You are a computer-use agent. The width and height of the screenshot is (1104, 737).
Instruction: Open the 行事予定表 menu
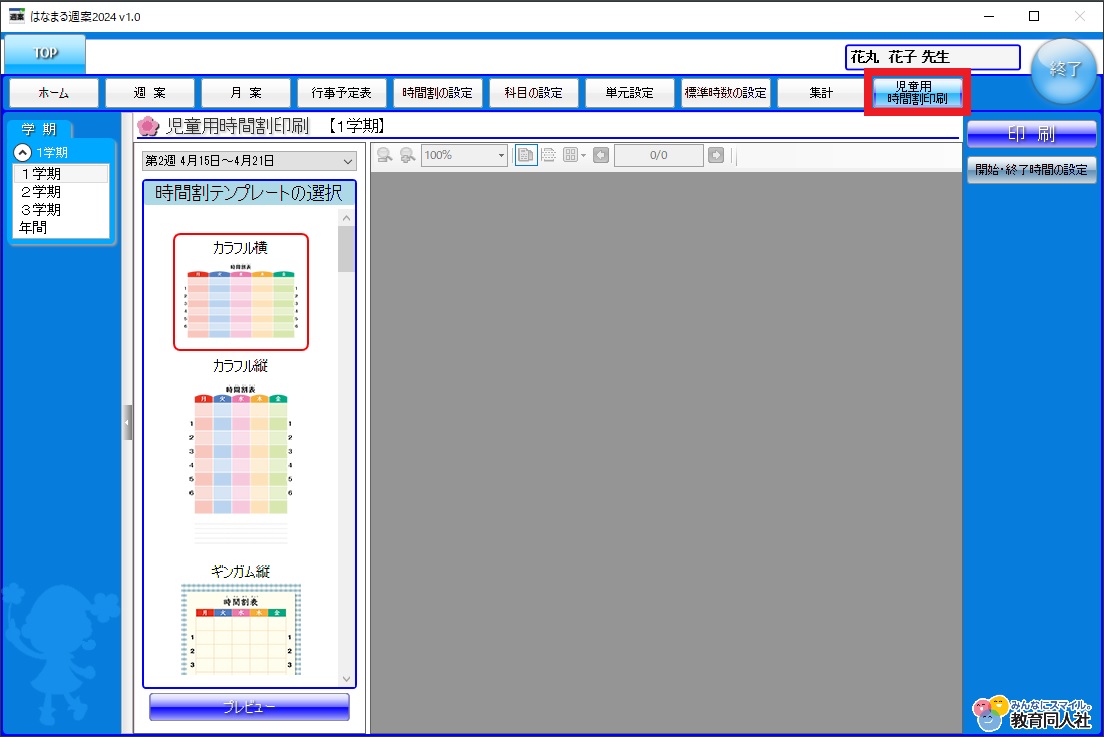(x=341, y=93)
